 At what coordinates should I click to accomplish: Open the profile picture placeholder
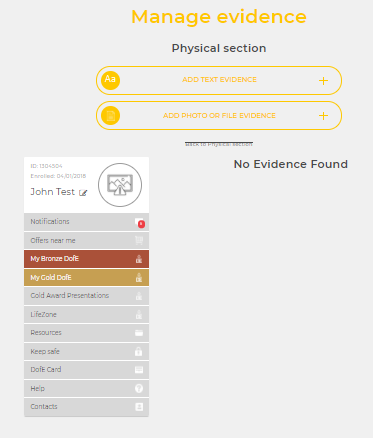[x=120, y=185]
